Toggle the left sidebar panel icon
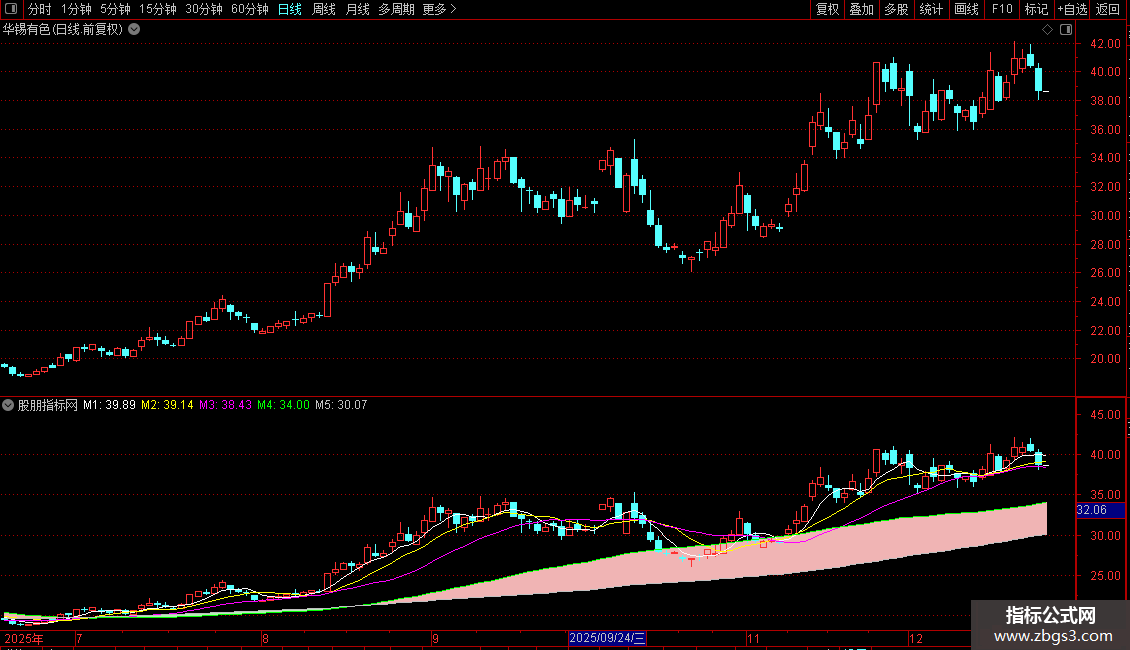Screen dimensions: 1130x650 point(11,9)
